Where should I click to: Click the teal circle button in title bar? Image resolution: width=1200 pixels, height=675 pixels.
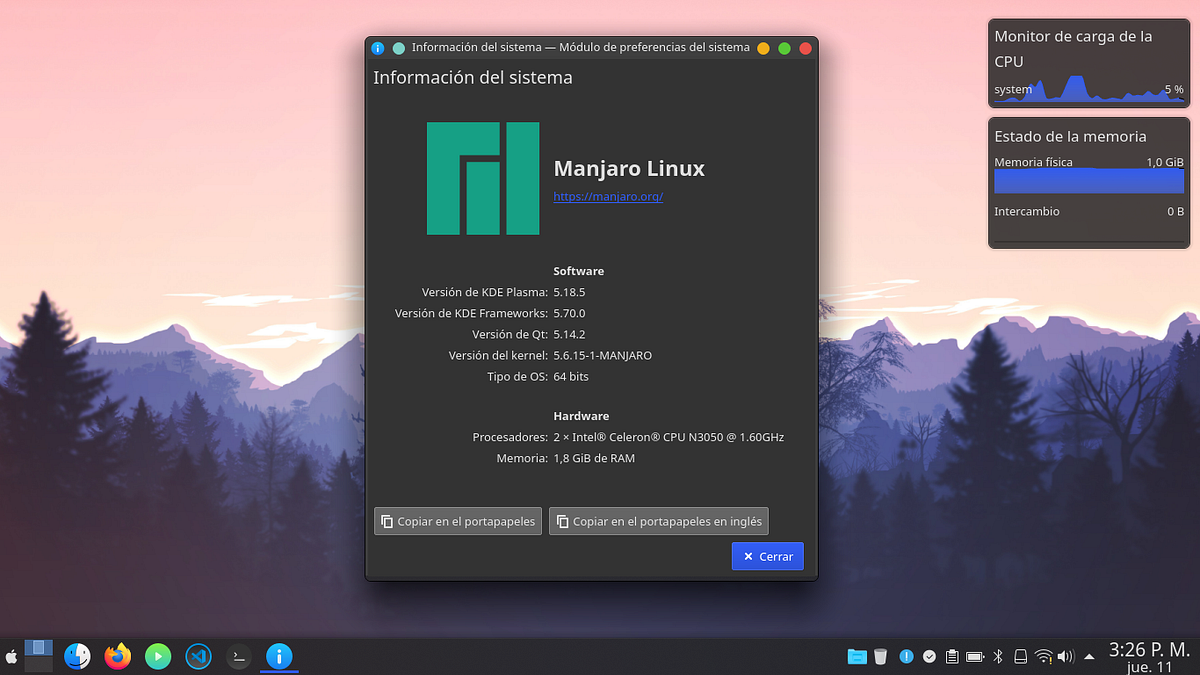click(399, 48)
